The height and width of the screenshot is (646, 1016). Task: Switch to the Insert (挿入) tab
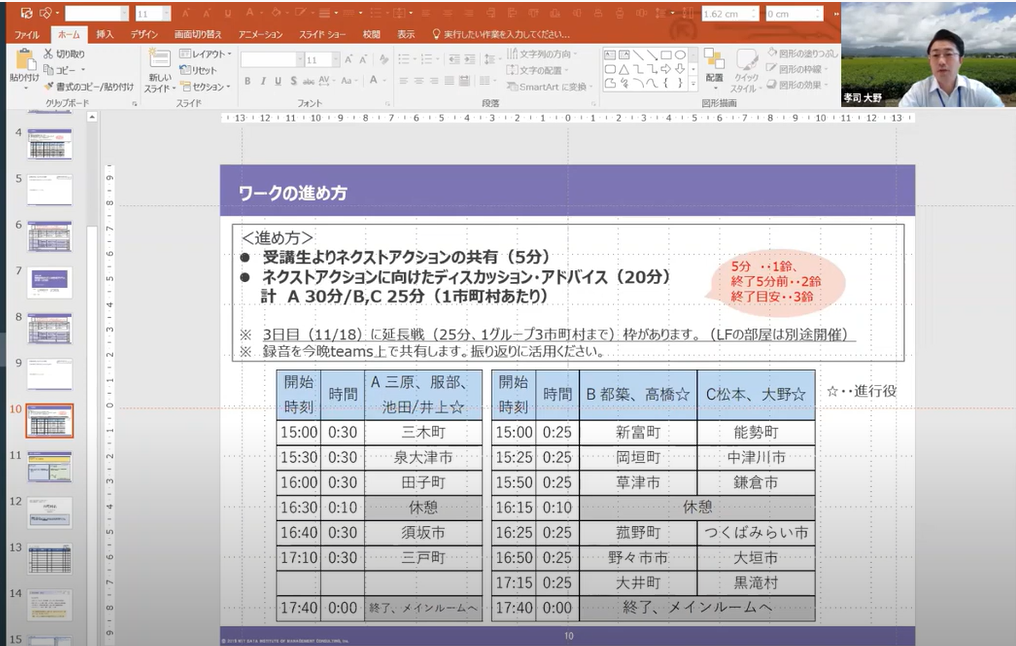(105, 34)
